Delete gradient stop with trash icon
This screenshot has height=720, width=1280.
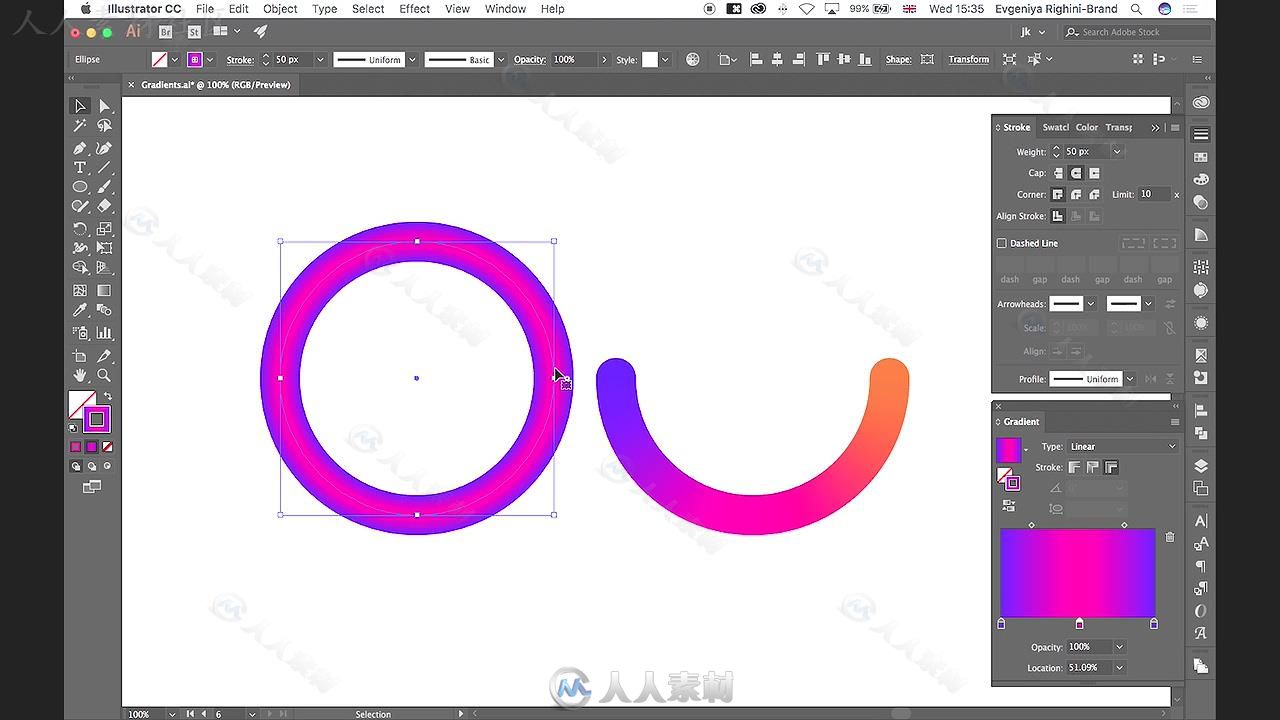(1170, 537)
